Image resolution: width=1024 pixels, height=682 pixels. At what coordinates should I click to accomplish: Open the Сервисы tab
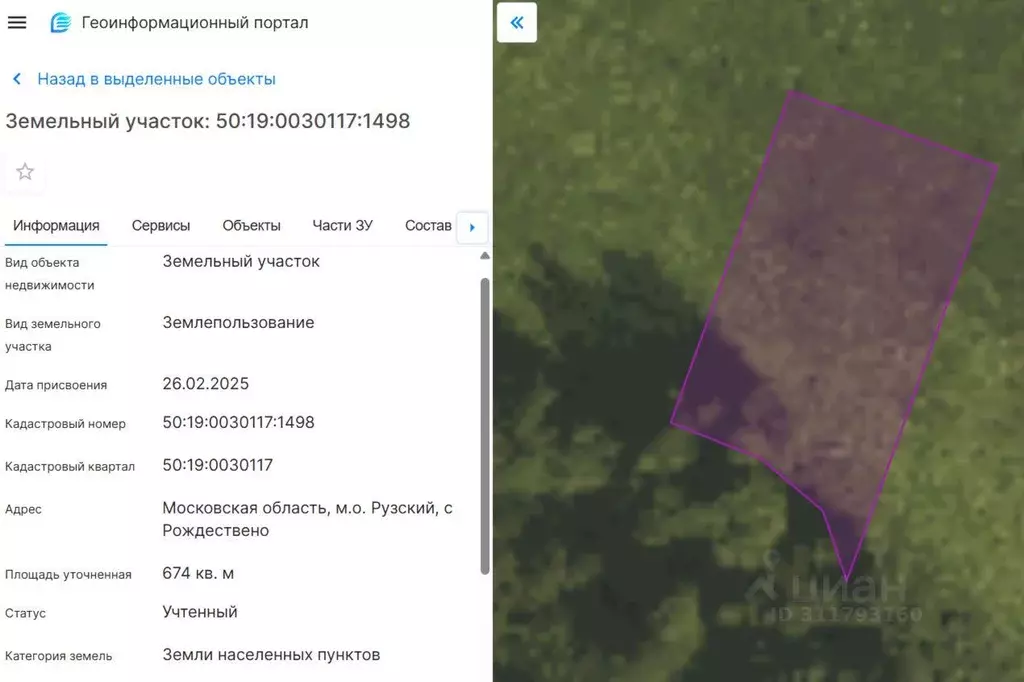tap(161, 226)
